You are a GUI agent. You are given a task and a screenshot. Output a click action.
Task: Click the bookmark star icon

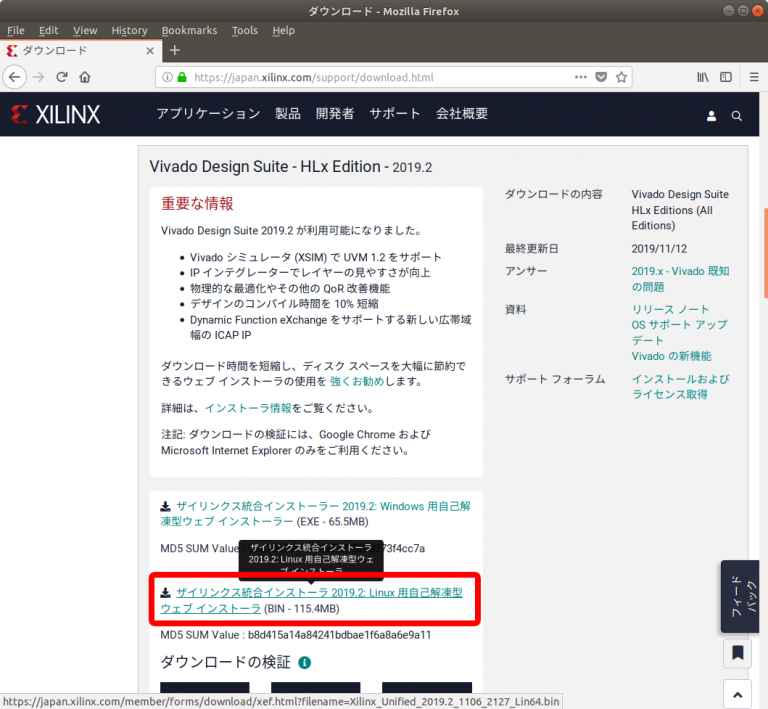[622, 77]
